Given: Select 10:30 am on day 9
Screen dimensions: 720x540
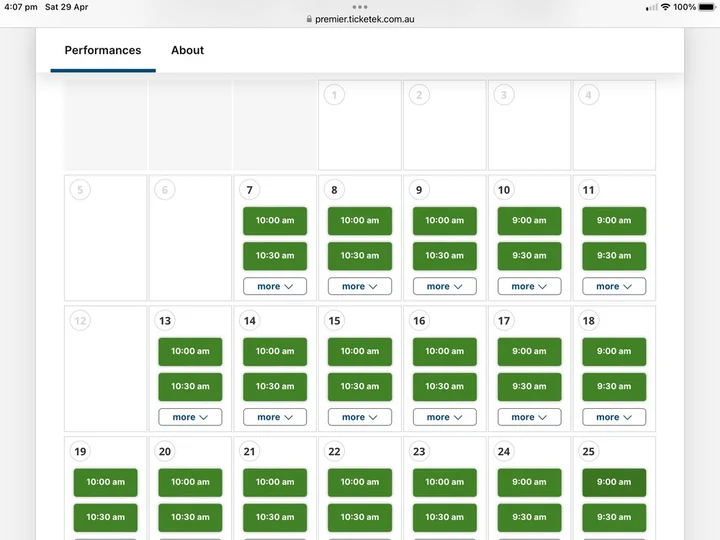Looking at the screenshot, I should point(444,256).
